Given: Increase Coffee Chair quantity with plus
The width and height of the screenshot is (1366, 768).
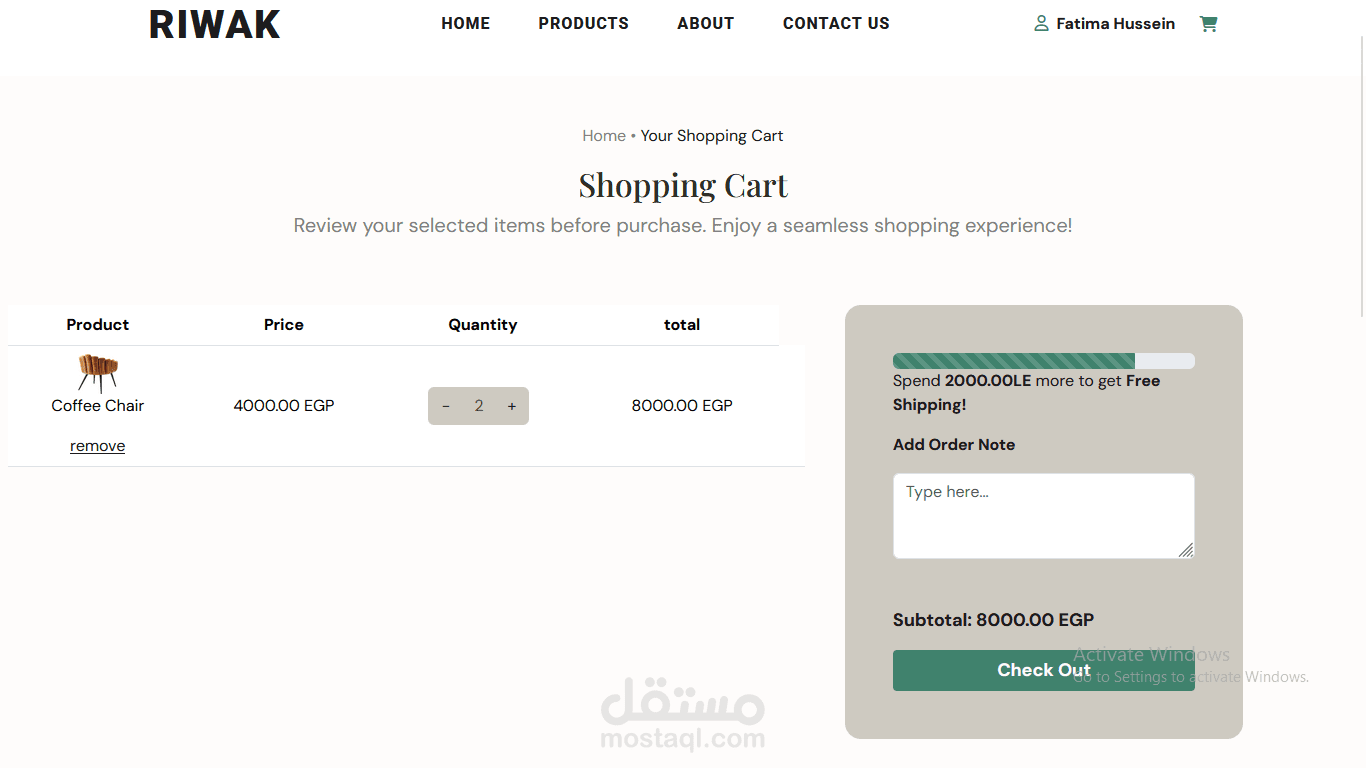Looking at the screenshot, I should tap(512, 406).
